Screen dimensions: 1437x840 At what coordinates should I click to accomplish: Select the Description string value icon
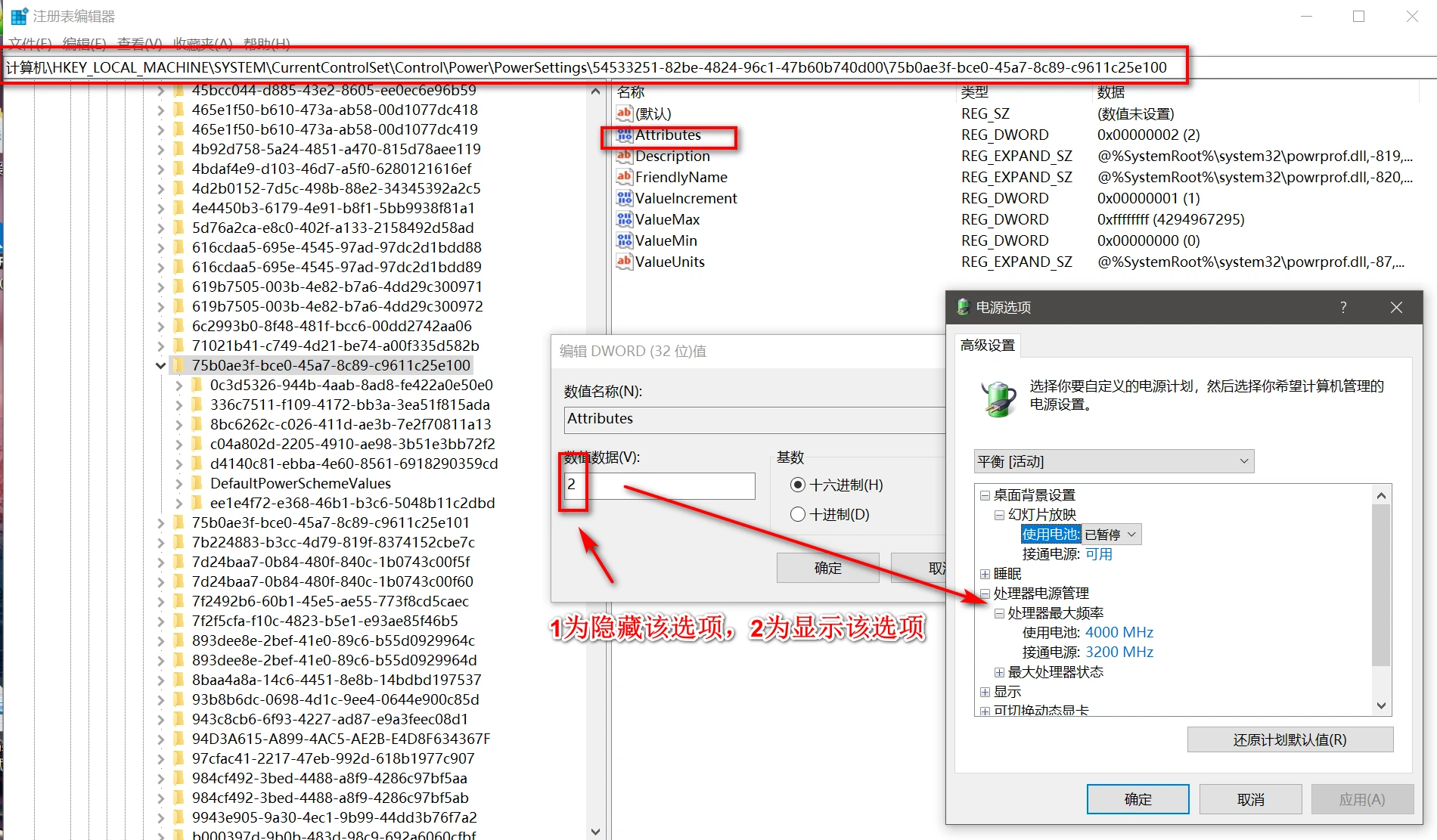pyautogui.click(x=624, y=156)
